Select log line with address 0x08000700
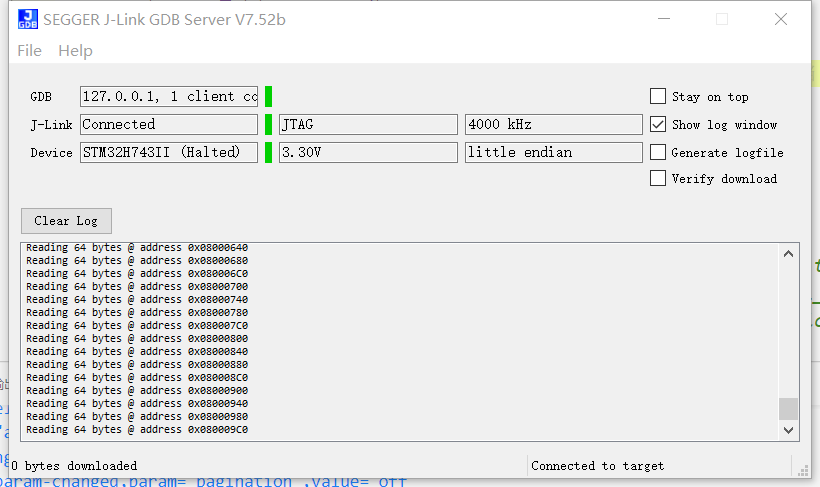The width and height of the screenshot is (820, 487). point(137,287)
